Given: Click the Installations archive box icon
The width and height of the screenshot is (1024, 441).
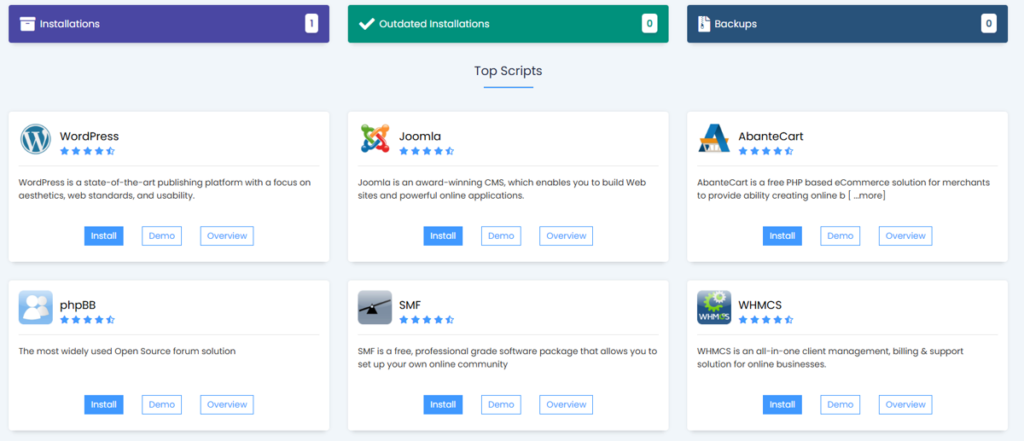Looking at the screenshot, I should [x=27, y=24].
